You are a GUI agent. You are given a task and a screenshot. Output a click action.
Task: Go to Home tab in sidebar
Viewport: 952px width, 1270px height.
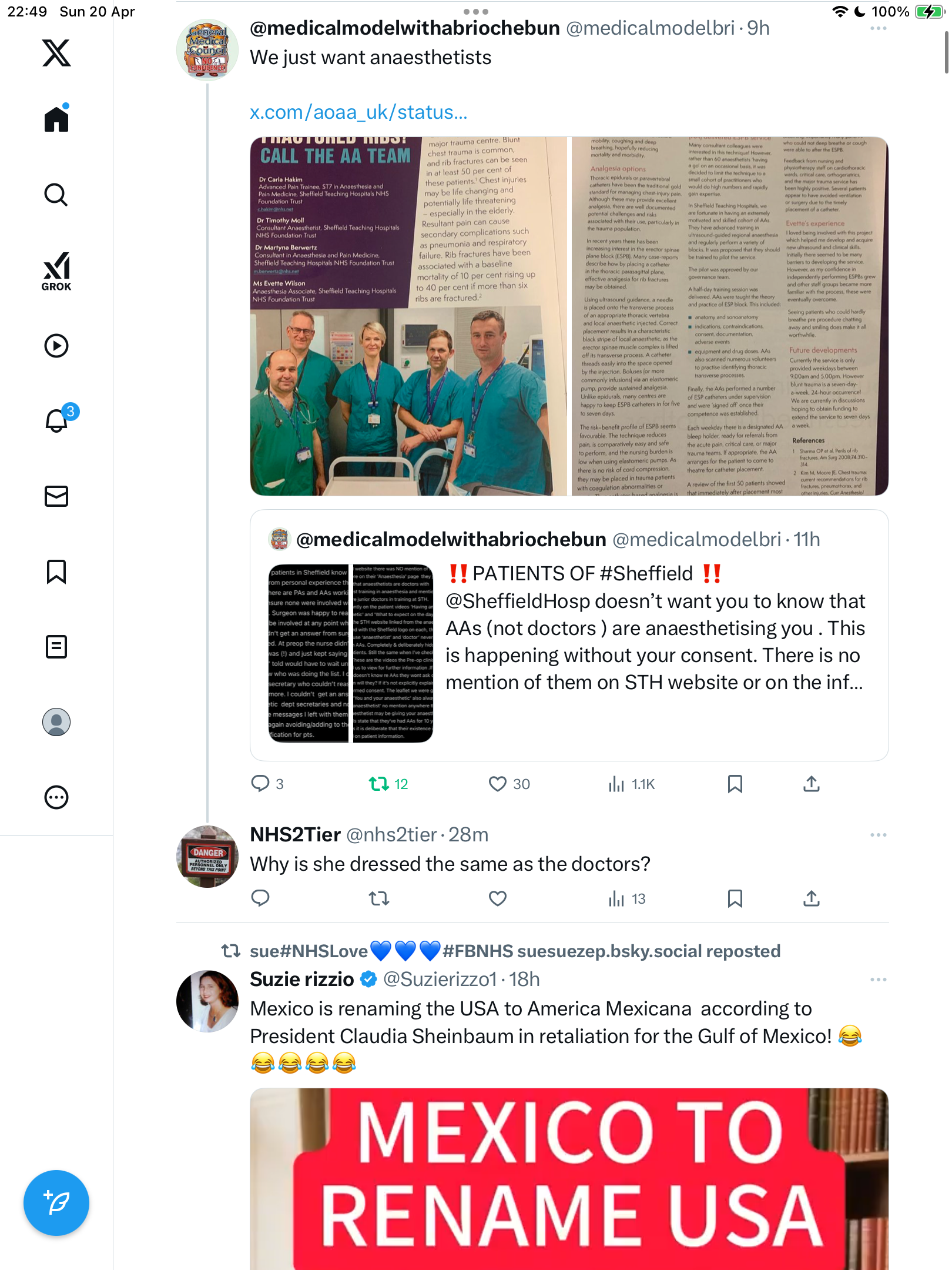click(x=56, y=118)
